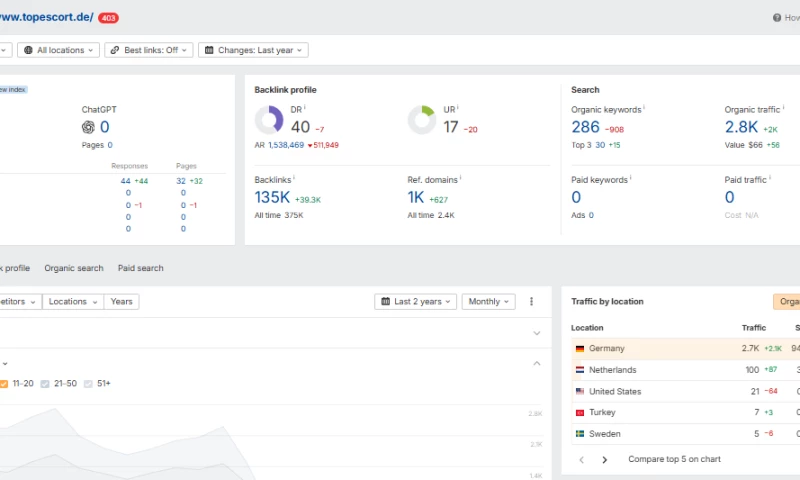Select the Organic tab in Traffic by location
The height and width of the screenshot is (480, 800).
coord(787,301)
